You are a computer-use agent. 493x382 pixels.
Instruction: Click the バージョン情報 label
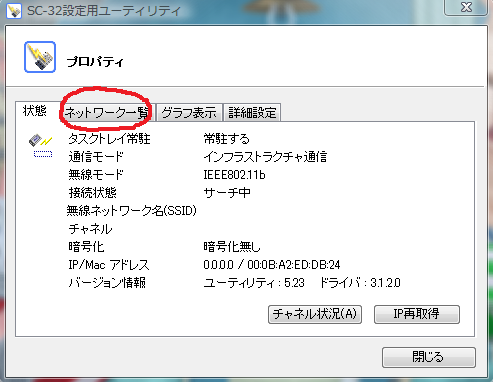[x=107, y=283]
